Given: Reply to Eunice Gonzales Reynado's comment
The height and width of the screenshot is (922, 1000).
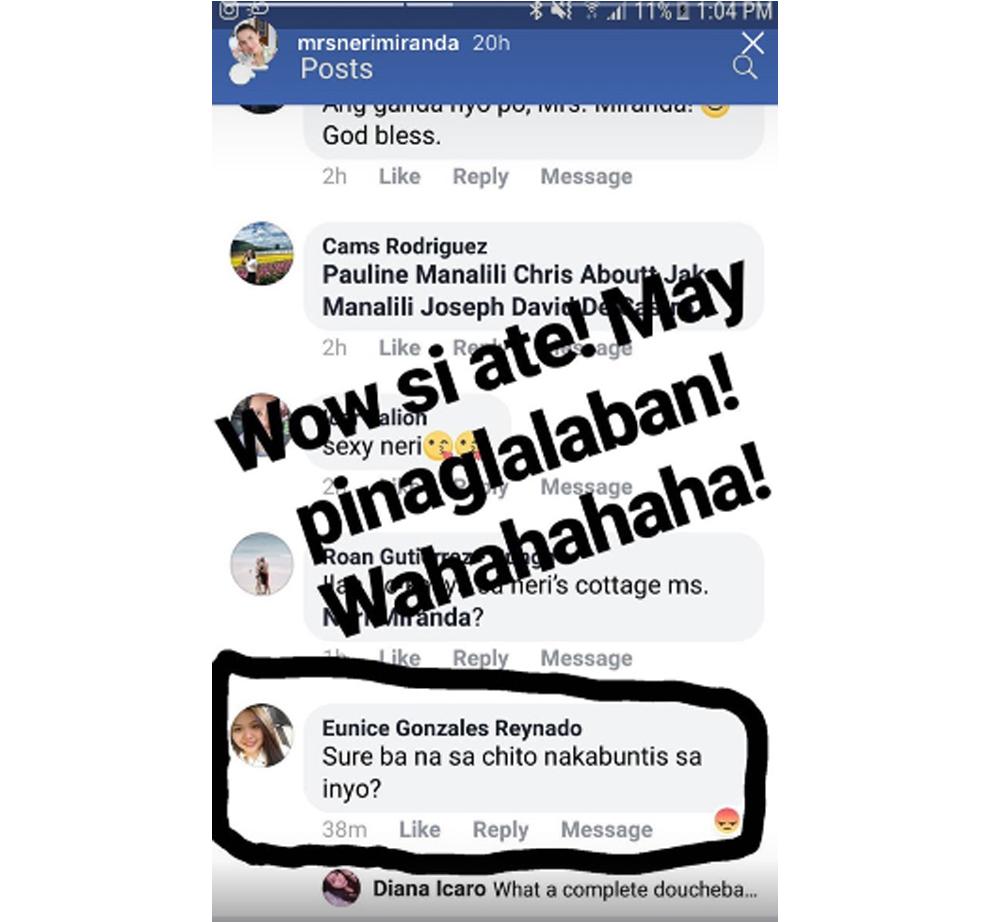Looking at the screenshot, I should click(x=500, y=830).
